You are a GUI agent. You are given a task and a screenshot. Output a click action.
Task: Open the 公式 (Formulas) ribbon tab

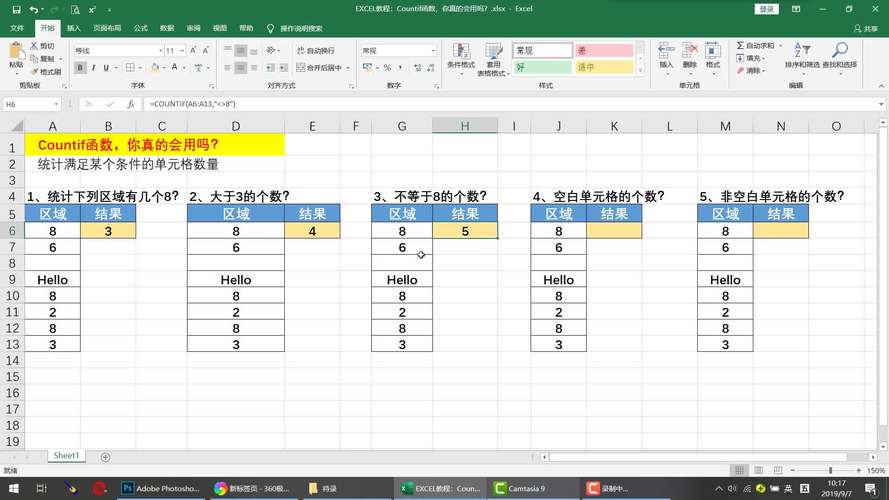click(x=140, y=29)
